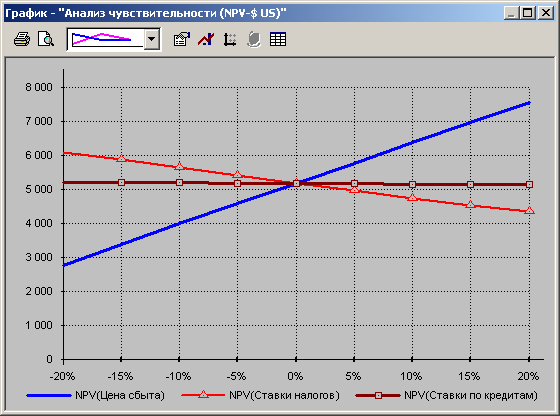Open chart properties icon

182,39
